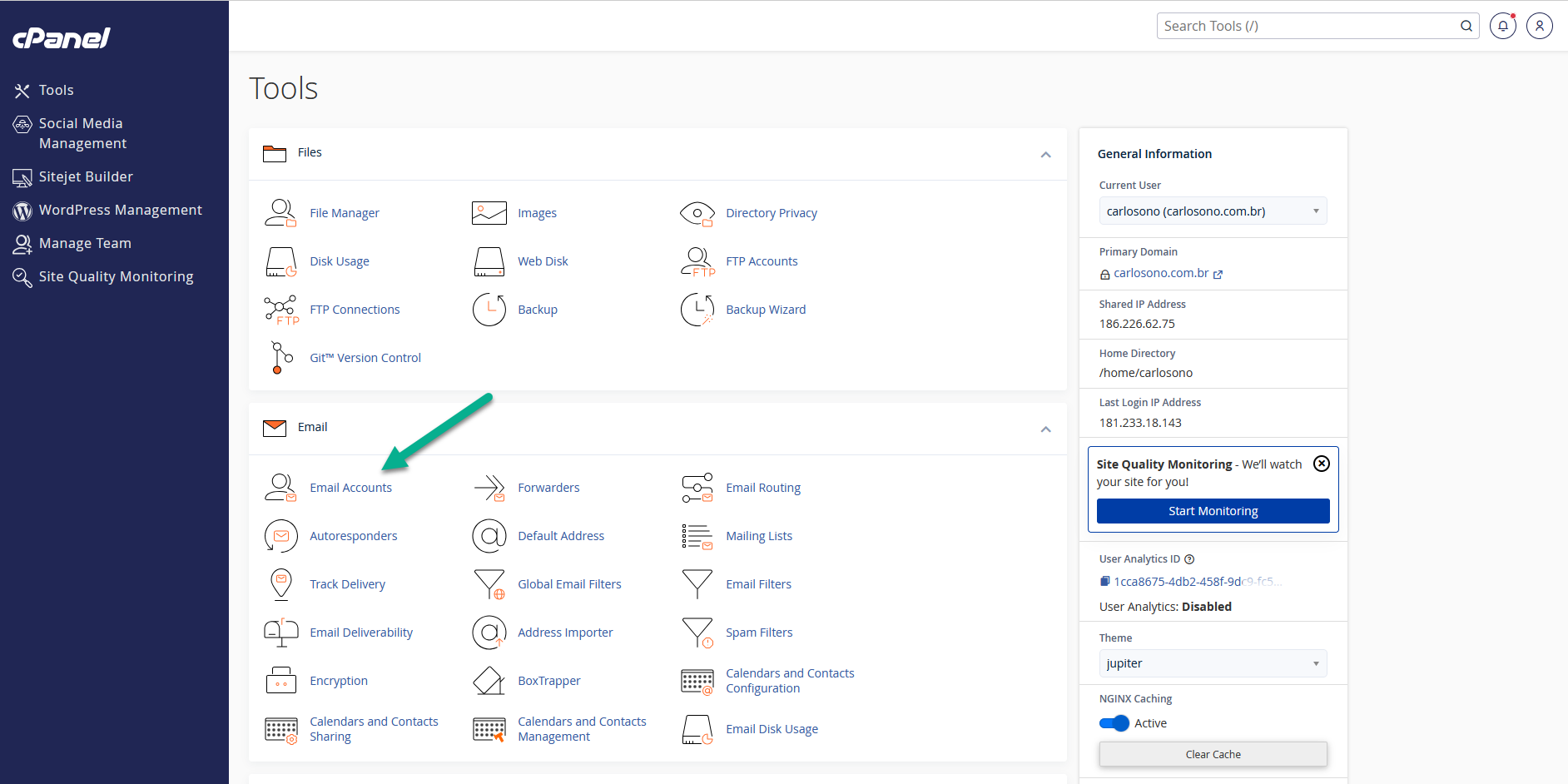
Task: Open the Default Address at-sign icon
Action: pyautogui.click(x=489, y=536)
